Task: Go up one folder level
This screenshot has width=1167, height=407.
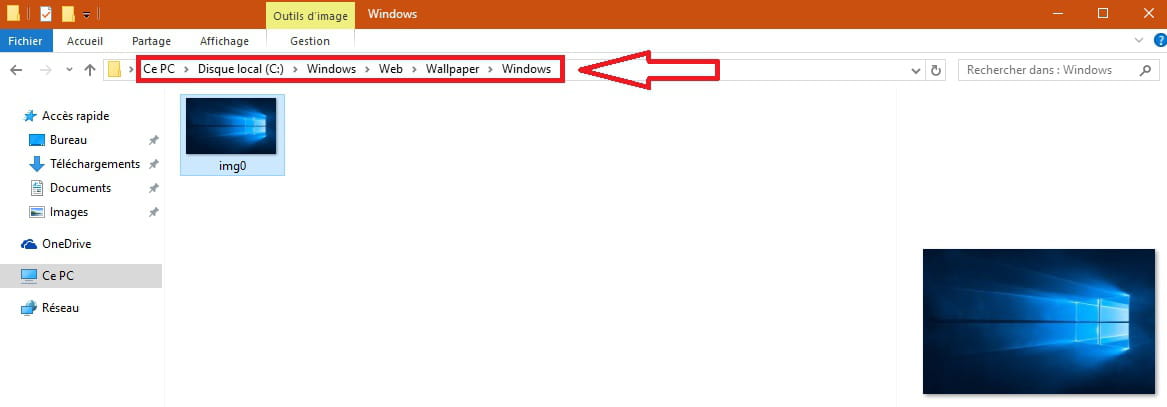Action: (90, 71)
